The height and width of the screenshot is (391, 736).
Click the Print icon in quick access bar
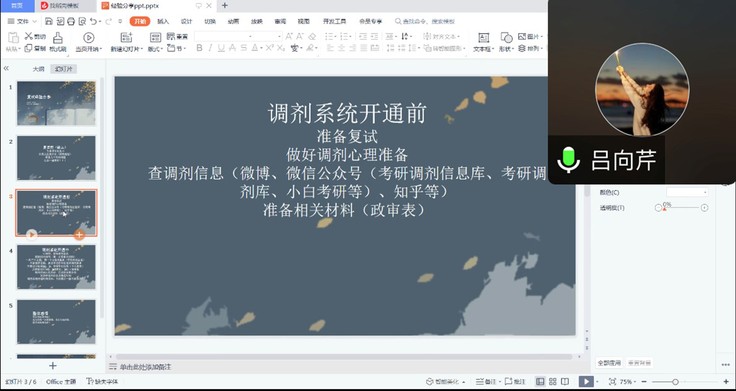[x=71, y=21]
